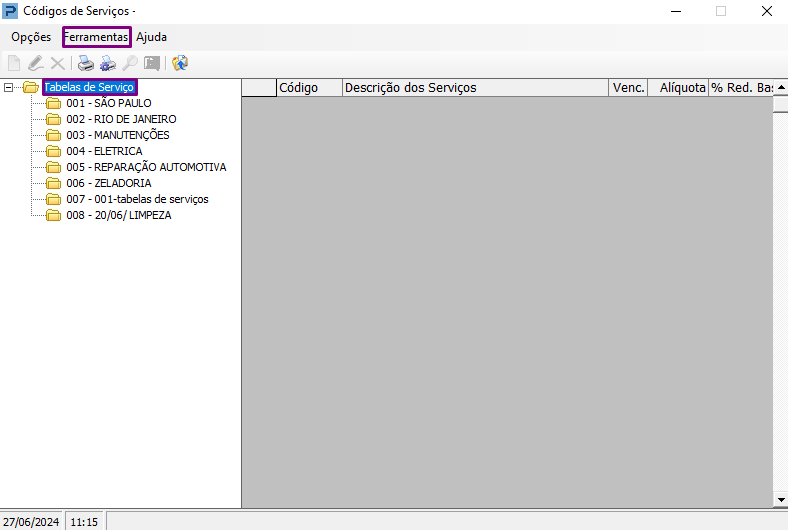Minimize the Códigos de Serviços window
The height and width of the screenshot is (530, 788).
[676, 11]
